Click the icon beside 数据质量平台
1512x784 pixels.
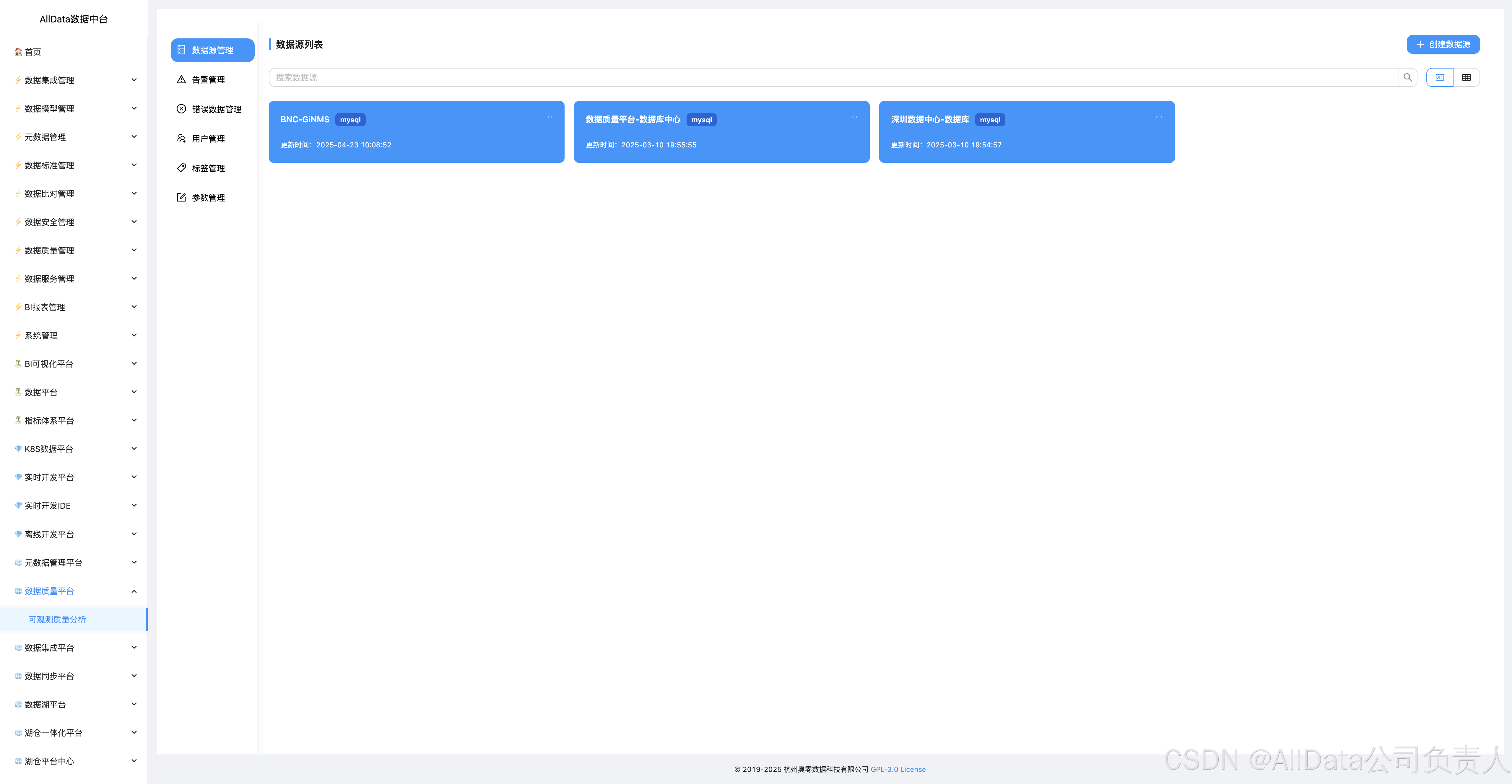click(18, 591)
